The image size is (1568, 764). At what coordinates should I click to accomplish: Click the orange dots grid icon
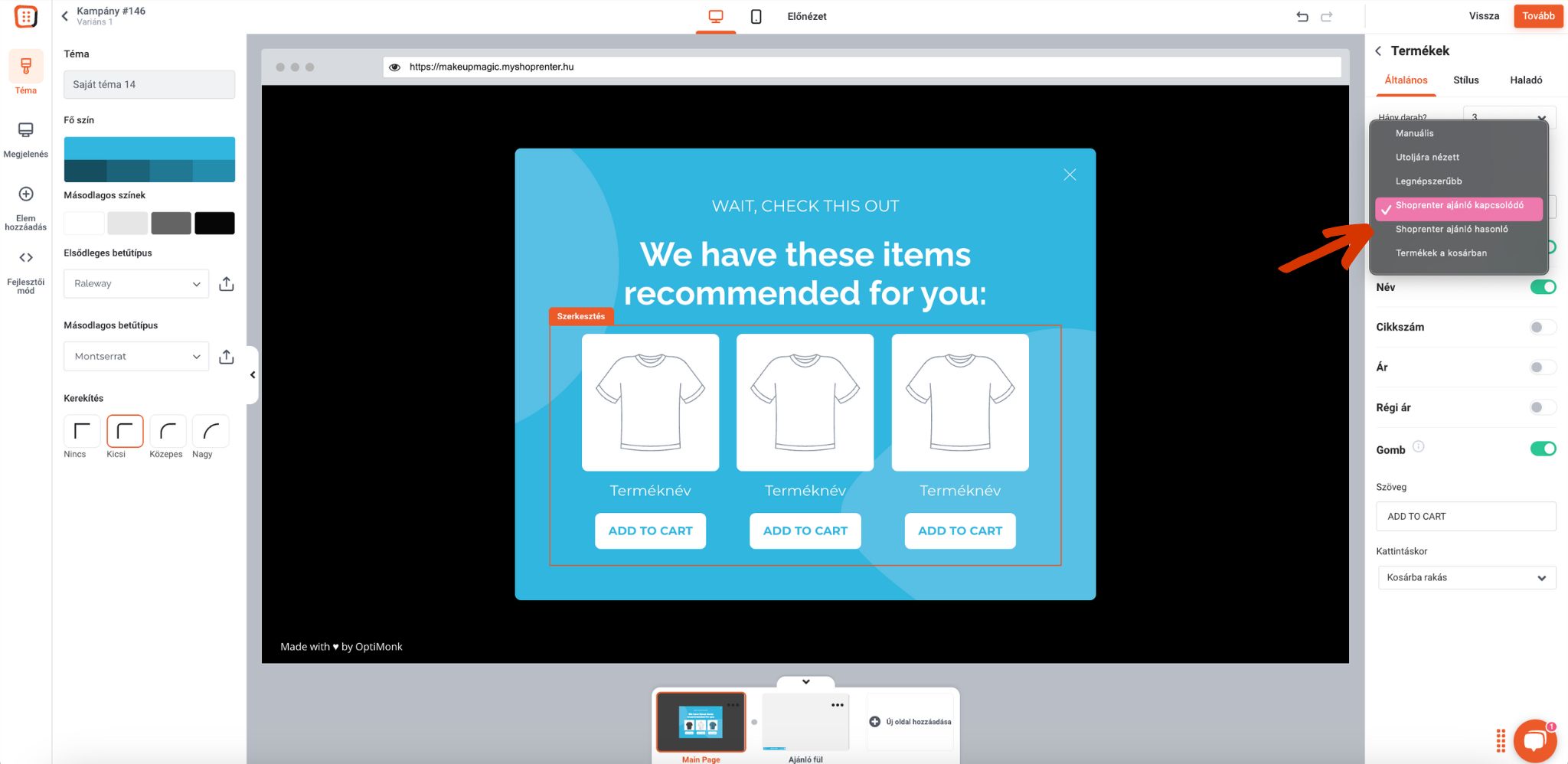tap(1501, 740)
